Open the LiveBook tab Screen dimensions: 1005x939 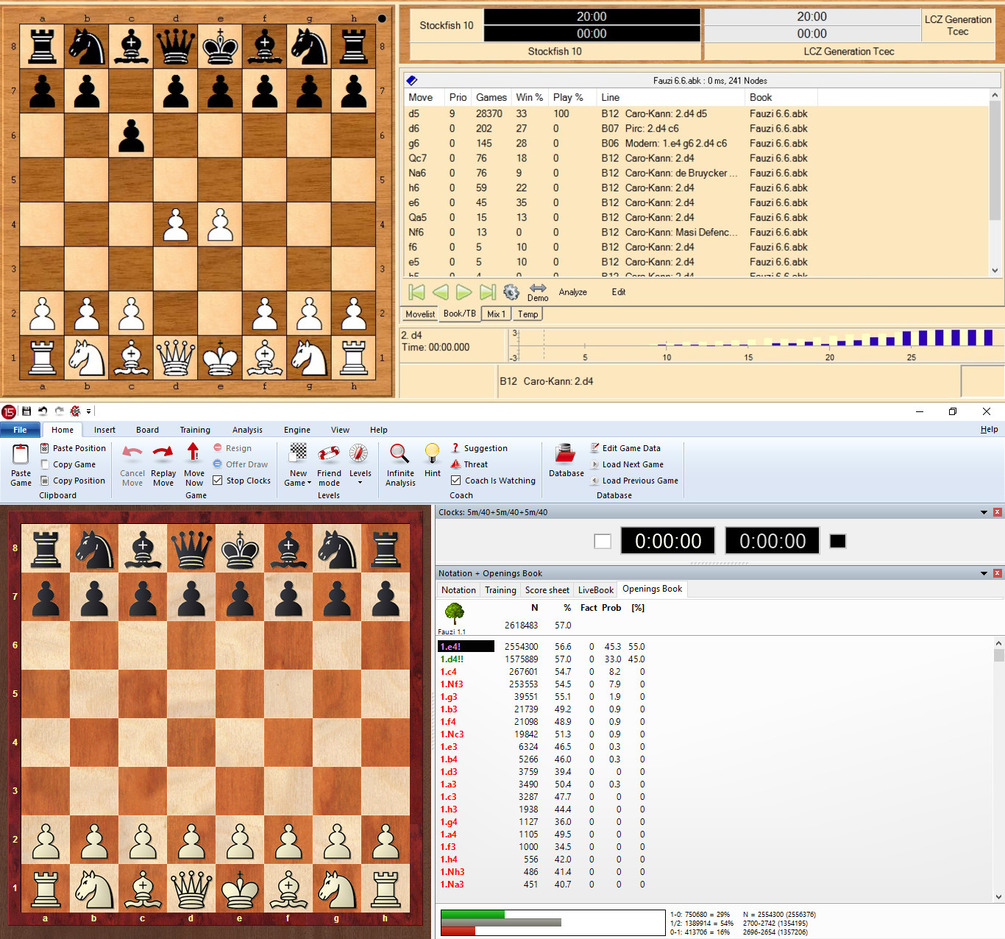coord(595,590)
